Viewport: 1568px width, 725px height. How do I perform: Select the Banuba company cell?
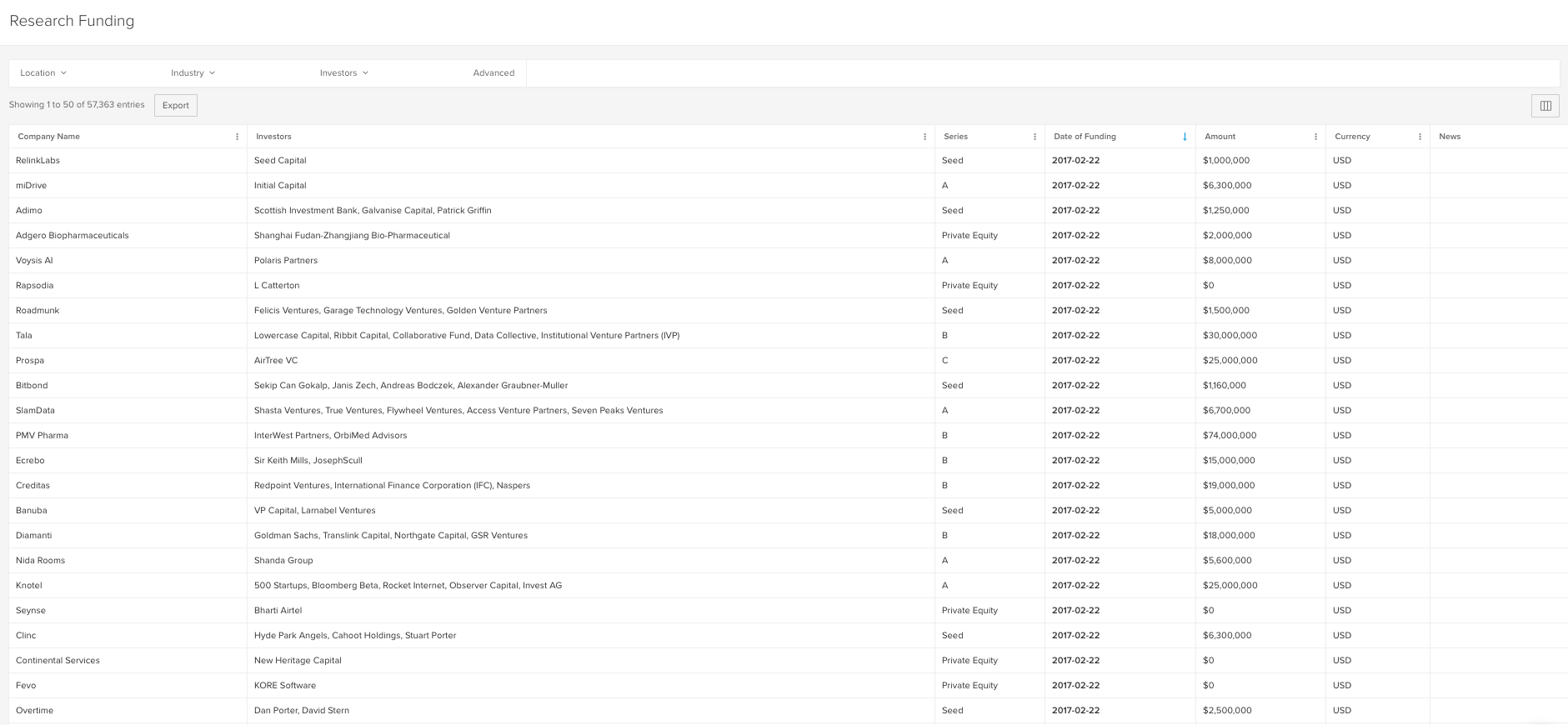128,510
